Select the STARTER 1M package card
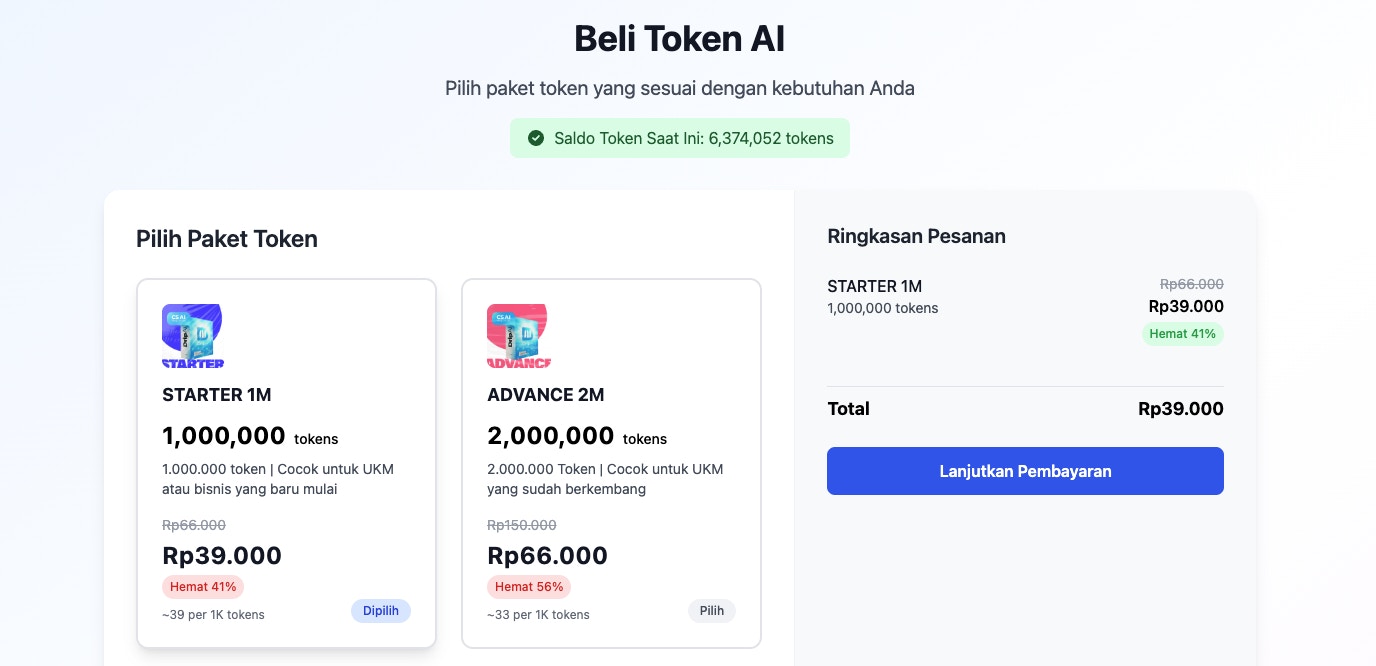 click(286, 463)
